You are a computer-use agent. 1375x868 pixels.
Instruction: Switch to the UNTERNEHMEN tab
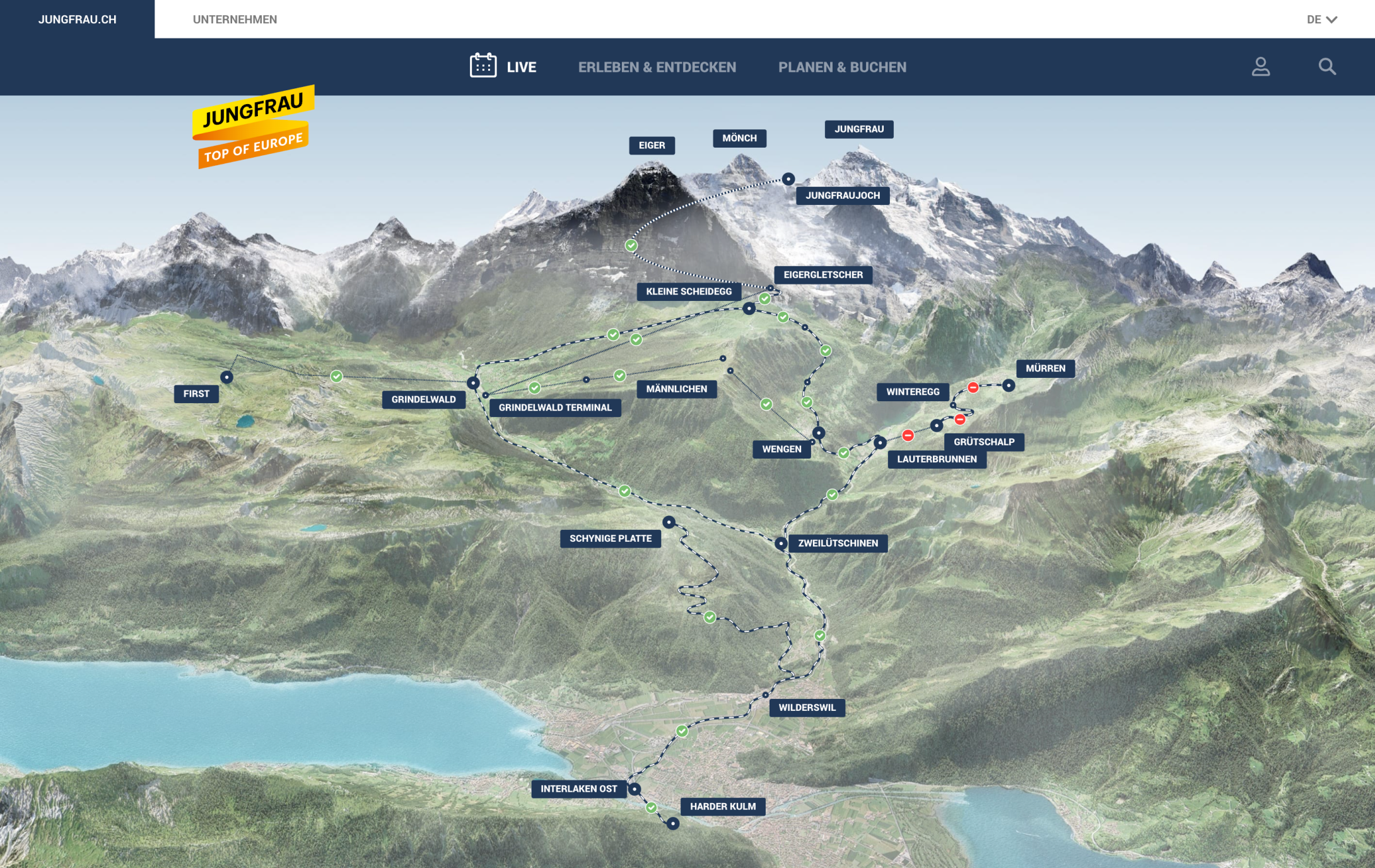[235, 20]
